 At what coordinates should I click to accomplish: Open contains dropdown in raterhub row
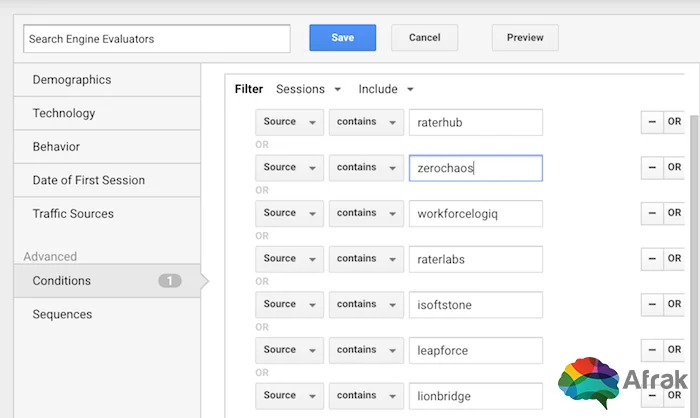tap(366, 122)
